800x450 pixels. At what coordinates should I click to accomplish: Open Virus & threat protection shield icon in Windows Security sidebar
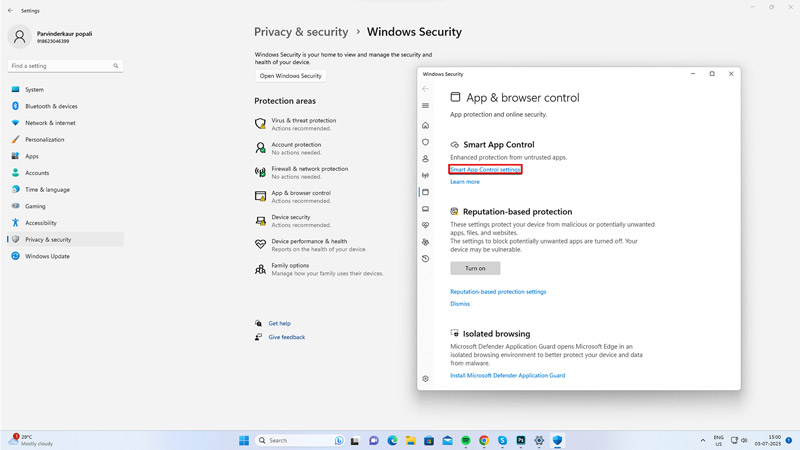point(426,142)
